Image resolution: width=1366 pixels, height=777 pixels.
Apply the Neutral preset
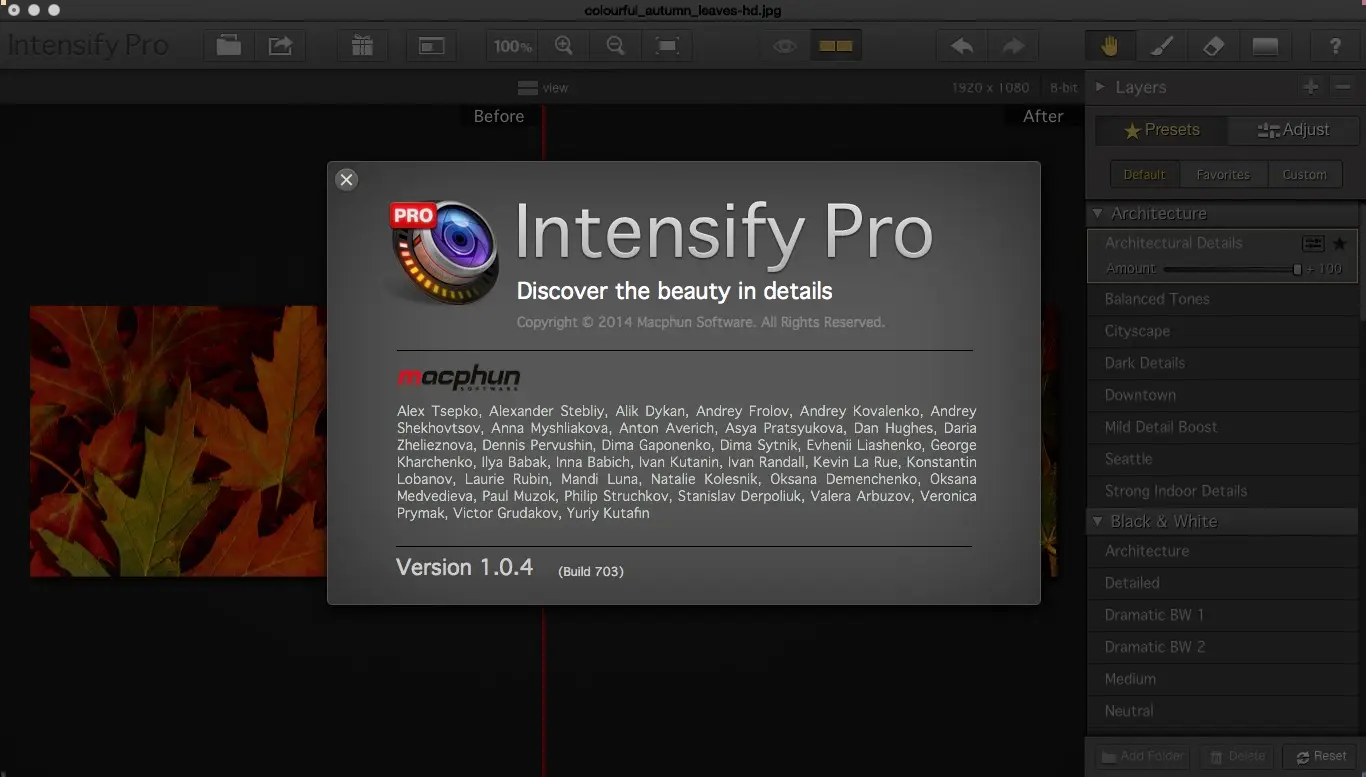[x=1222, y=711]
